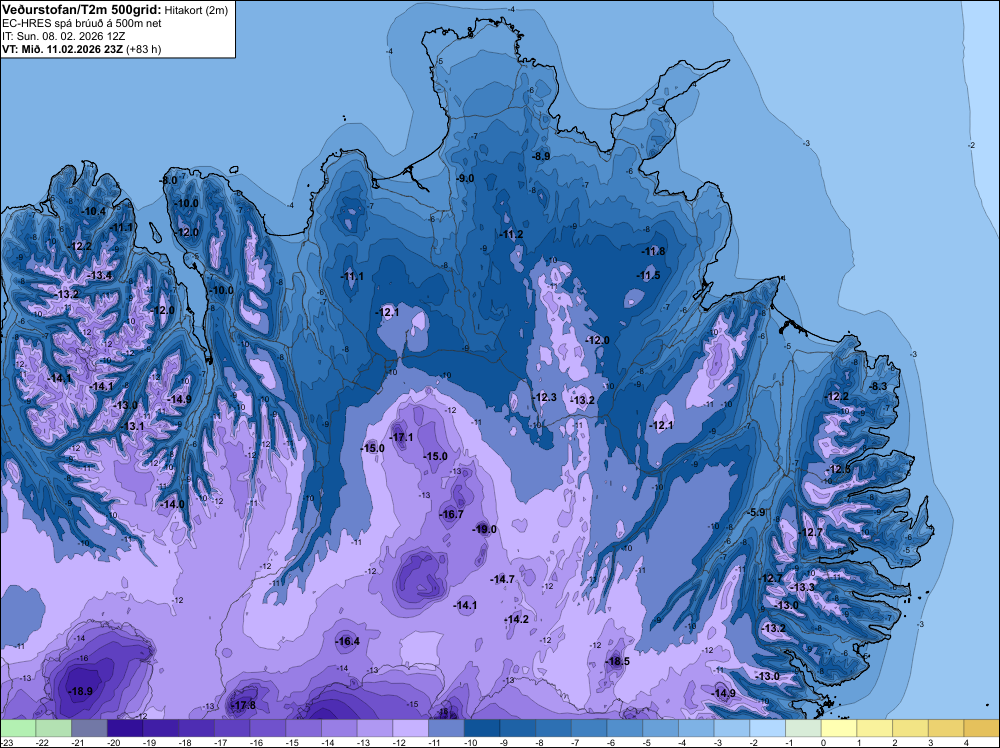The image size is (1000, 748).
Task: Click the -14.0 temperature value
Action: (172, 504)
